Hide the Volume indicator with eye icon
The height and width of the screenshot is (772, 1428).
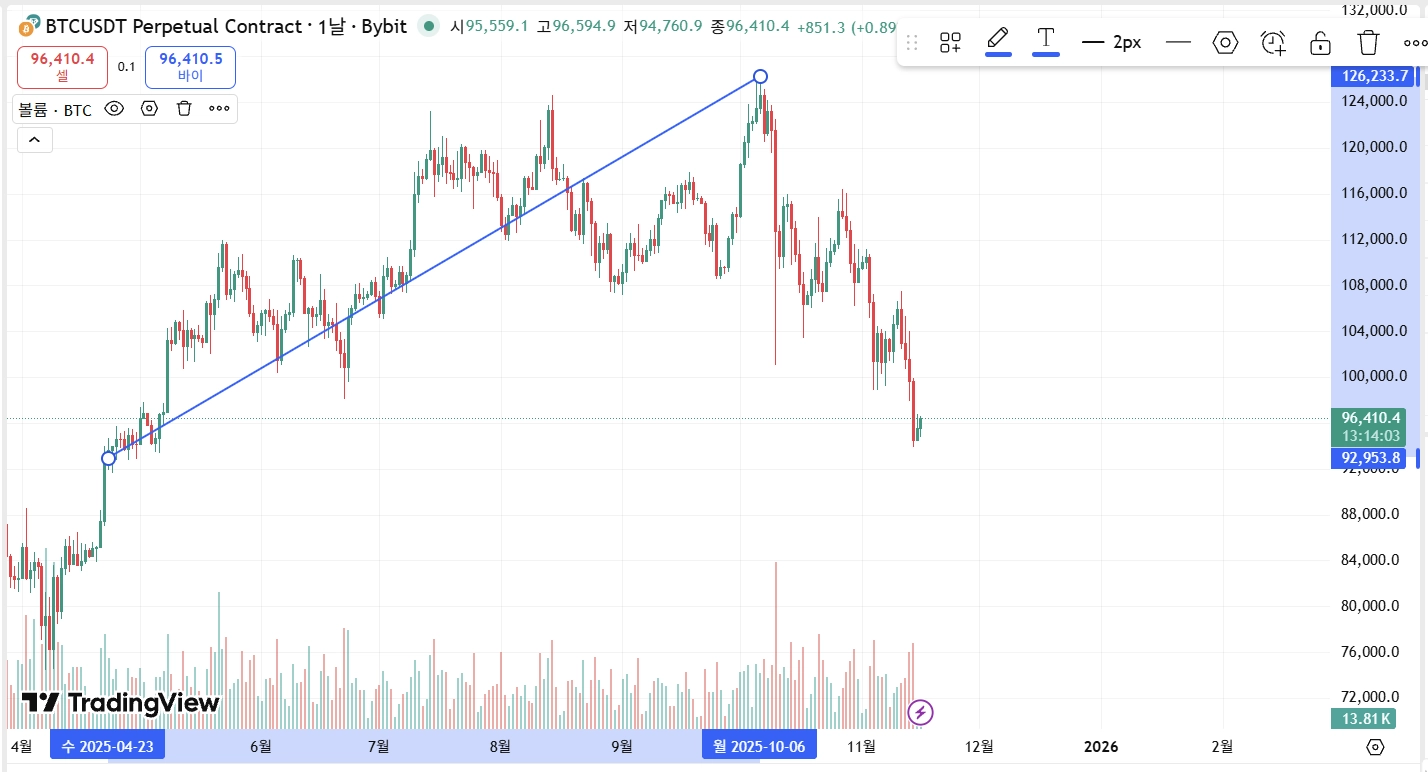tap(114, 109)
